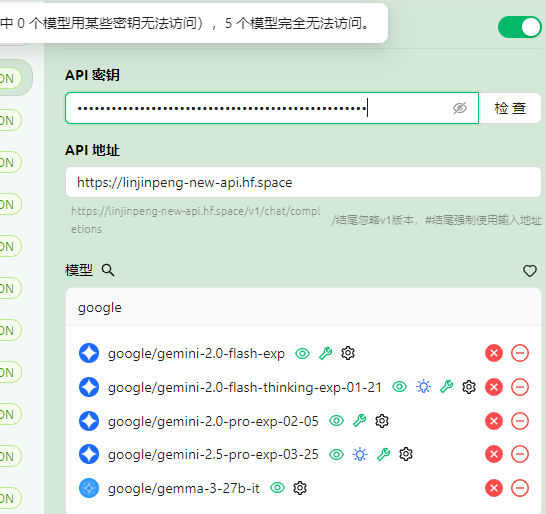Remove gemini-2.0-pro-exp-02-05 with minus button
Screen dimensions: 546x514
pyautogui.click(x=520, y=421)
